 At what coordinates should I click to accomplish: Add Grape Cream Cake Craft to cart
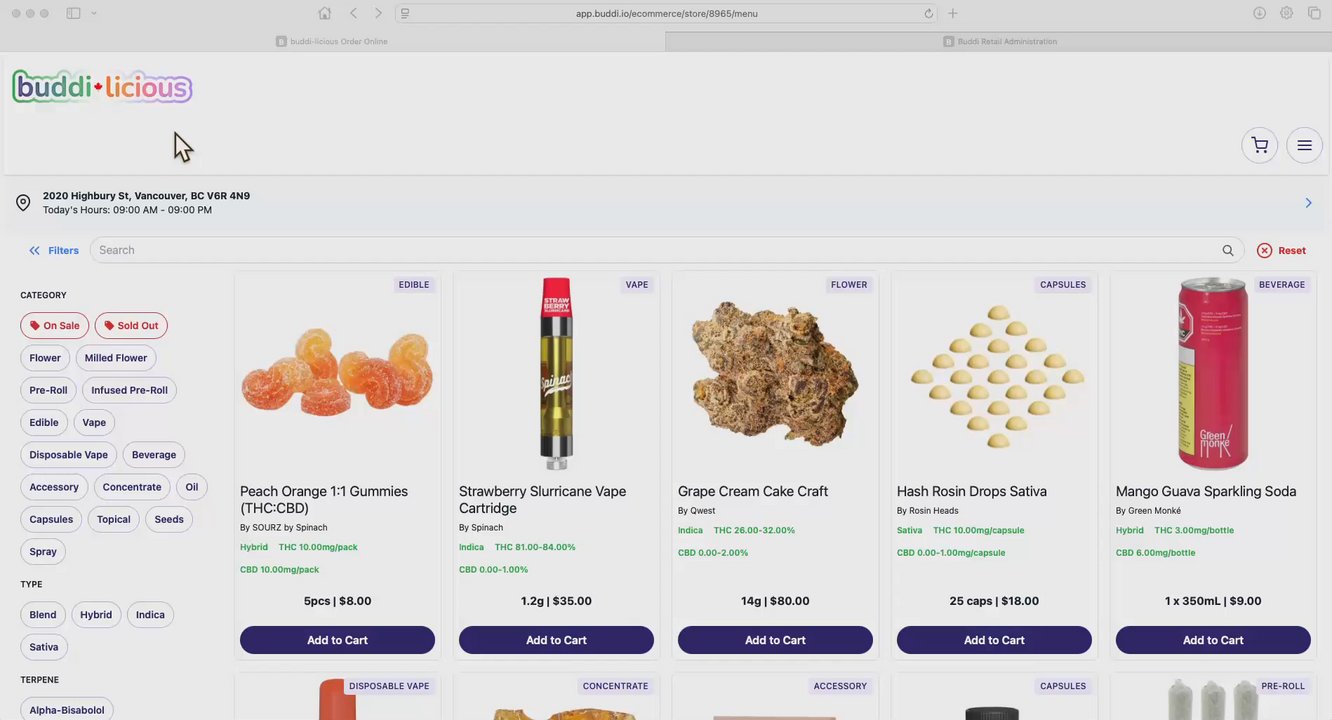point(775,640)
